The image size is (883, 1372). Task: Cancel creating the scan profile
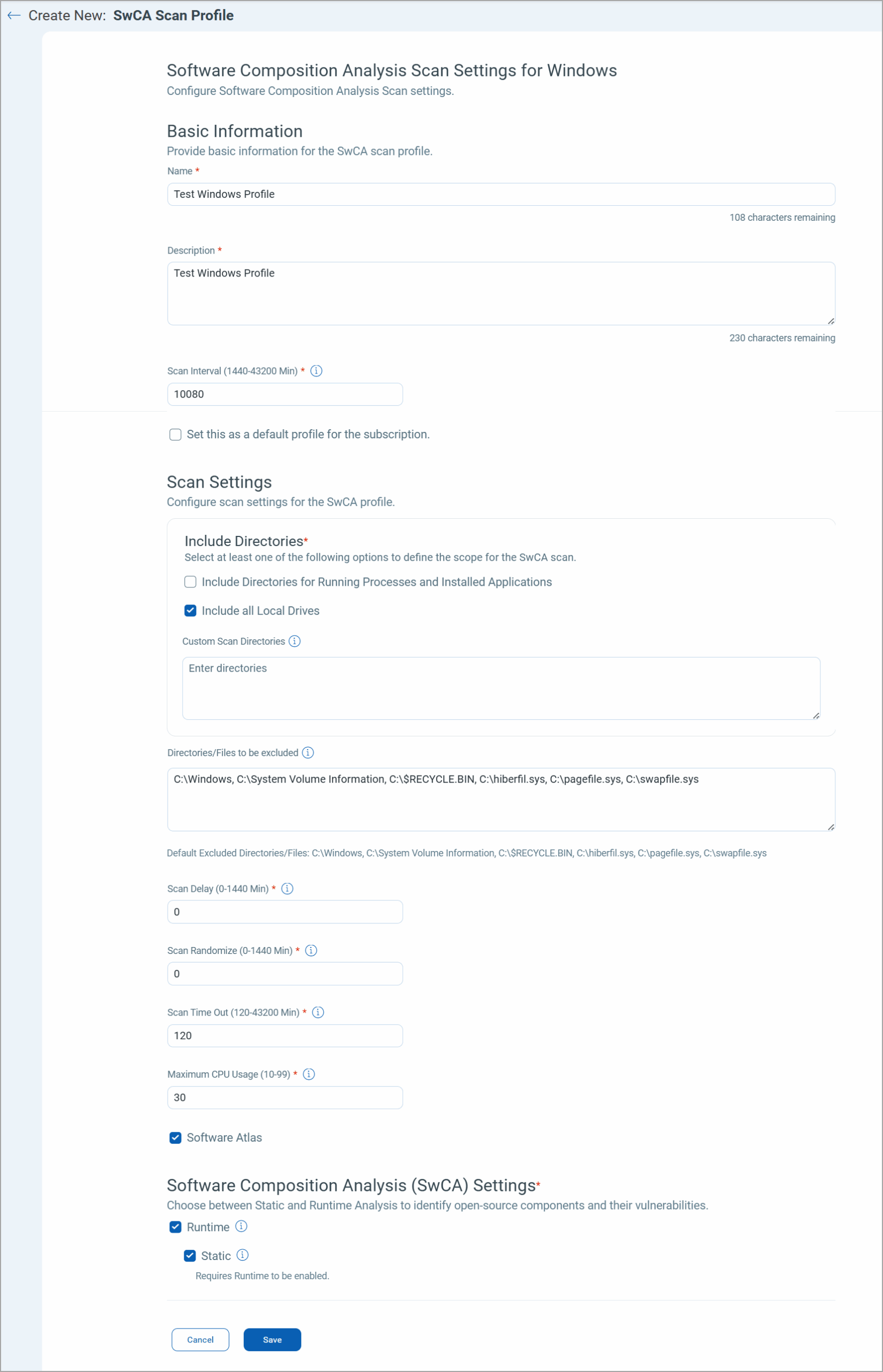tap(200, 1339)
